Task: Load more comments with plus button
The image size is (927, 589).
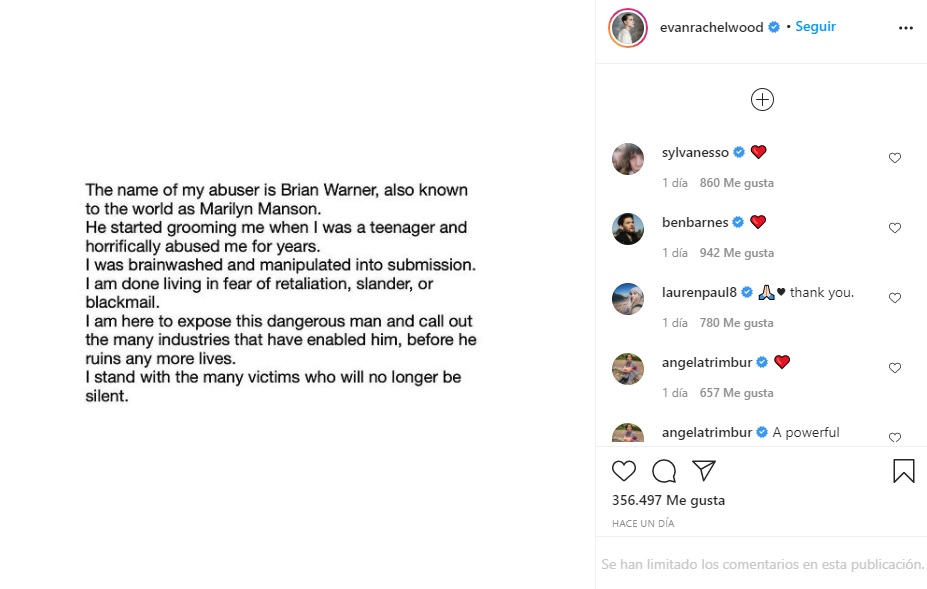Action: point(762,99)
